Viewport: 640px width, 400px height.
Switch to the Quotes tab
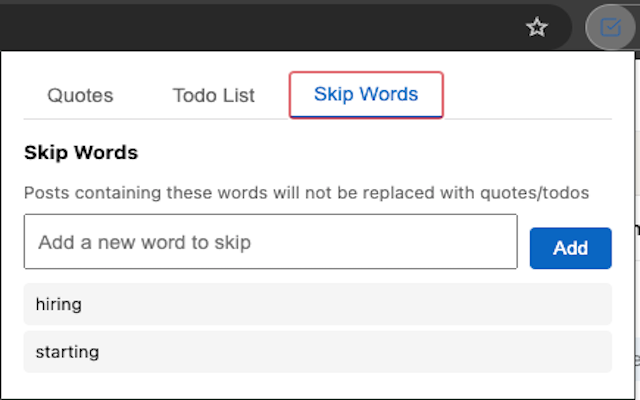pyautogui.click(x=80, y=96)
